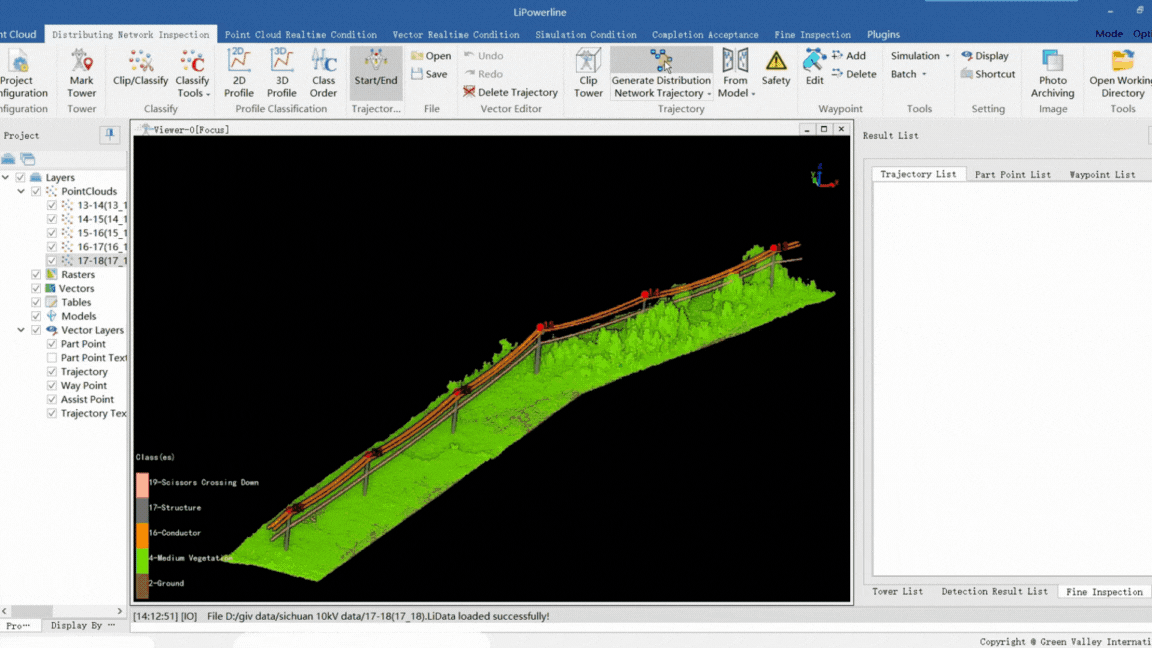This screenshot has height=648, width=1152.
Task: Open the Completion Acceptance ribbon tab
Action: (x=705, y=35)
